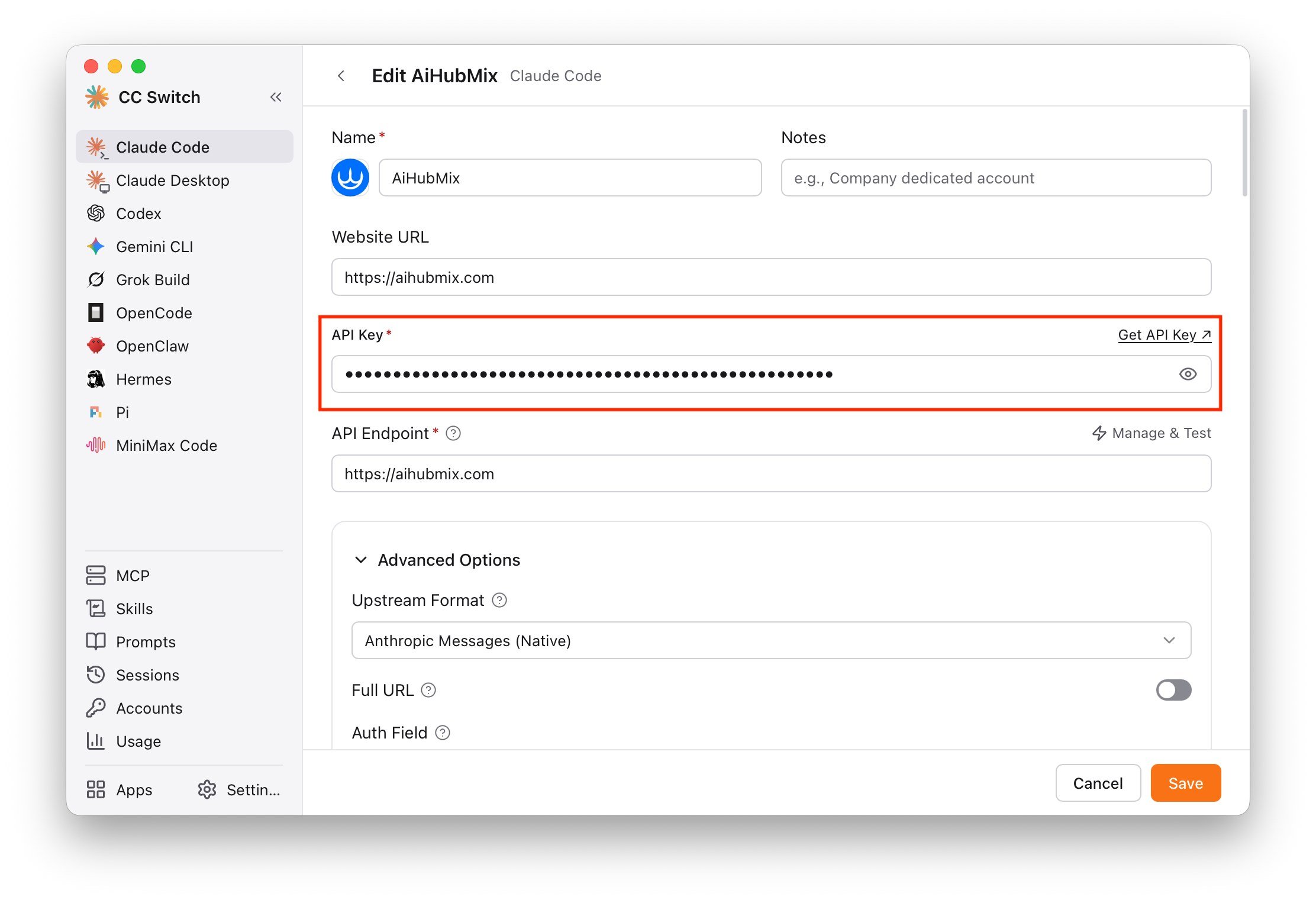This screenshot has width=1316, height=903.
Task: Click Upstream Format help question icon
Action: coord(499,600)
